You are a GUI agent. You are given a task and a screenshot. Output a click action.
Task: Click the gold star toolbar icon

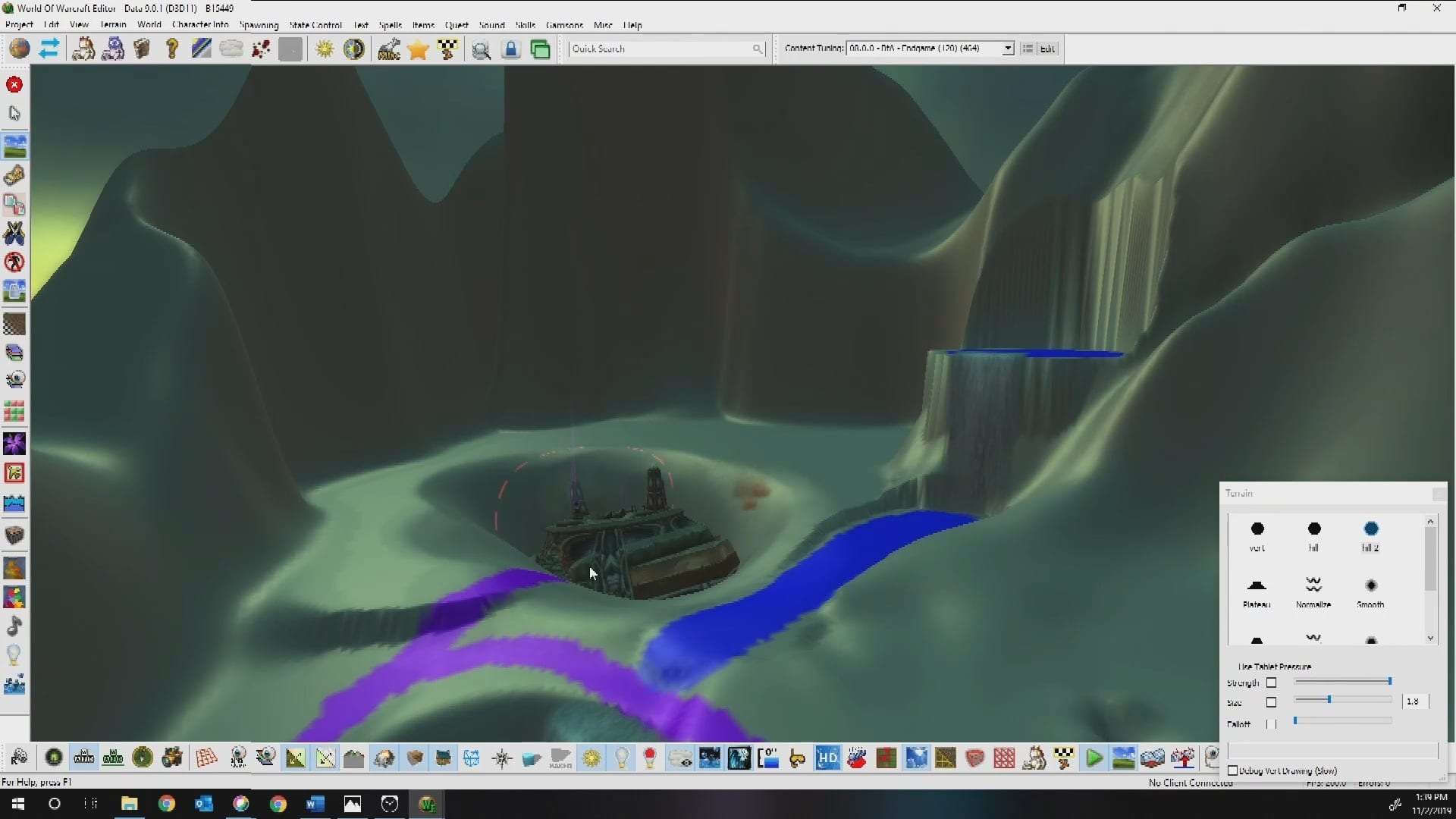418,49
